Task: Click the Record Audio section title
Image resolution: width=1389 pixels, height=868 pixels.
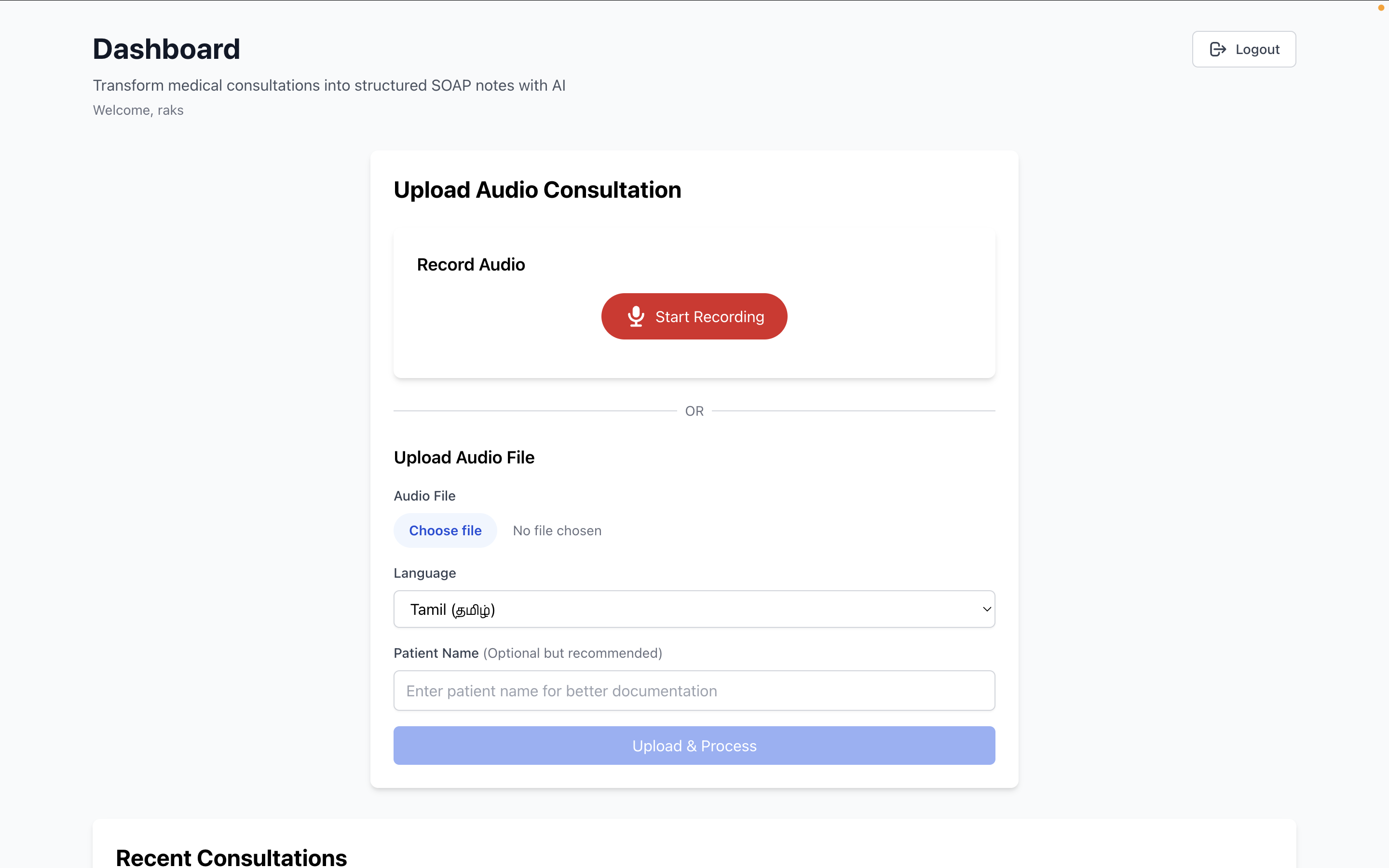Action: pyautogui.click(x=471, y=265)
